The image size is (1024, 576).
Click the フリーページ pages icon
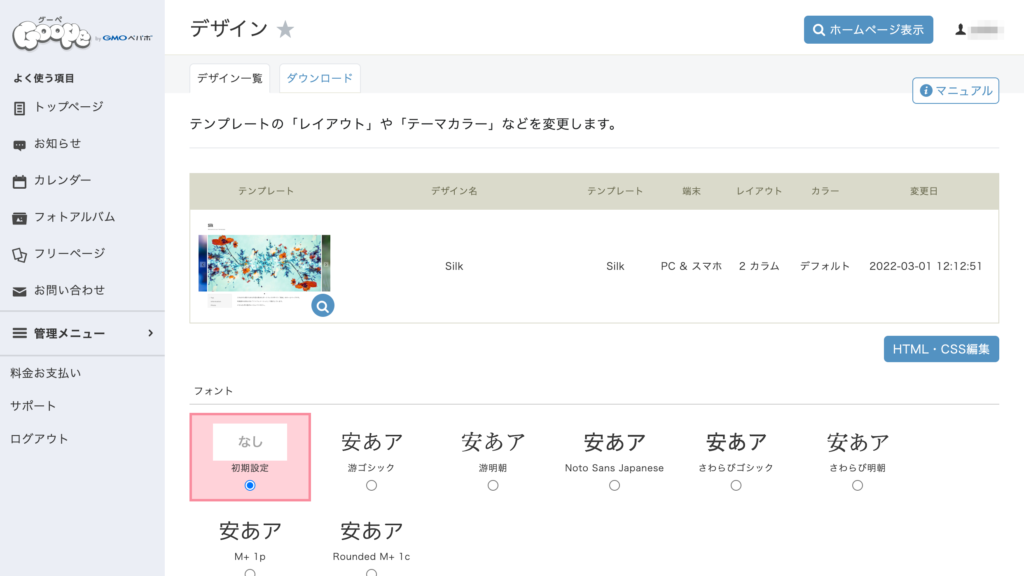[20, 254]
